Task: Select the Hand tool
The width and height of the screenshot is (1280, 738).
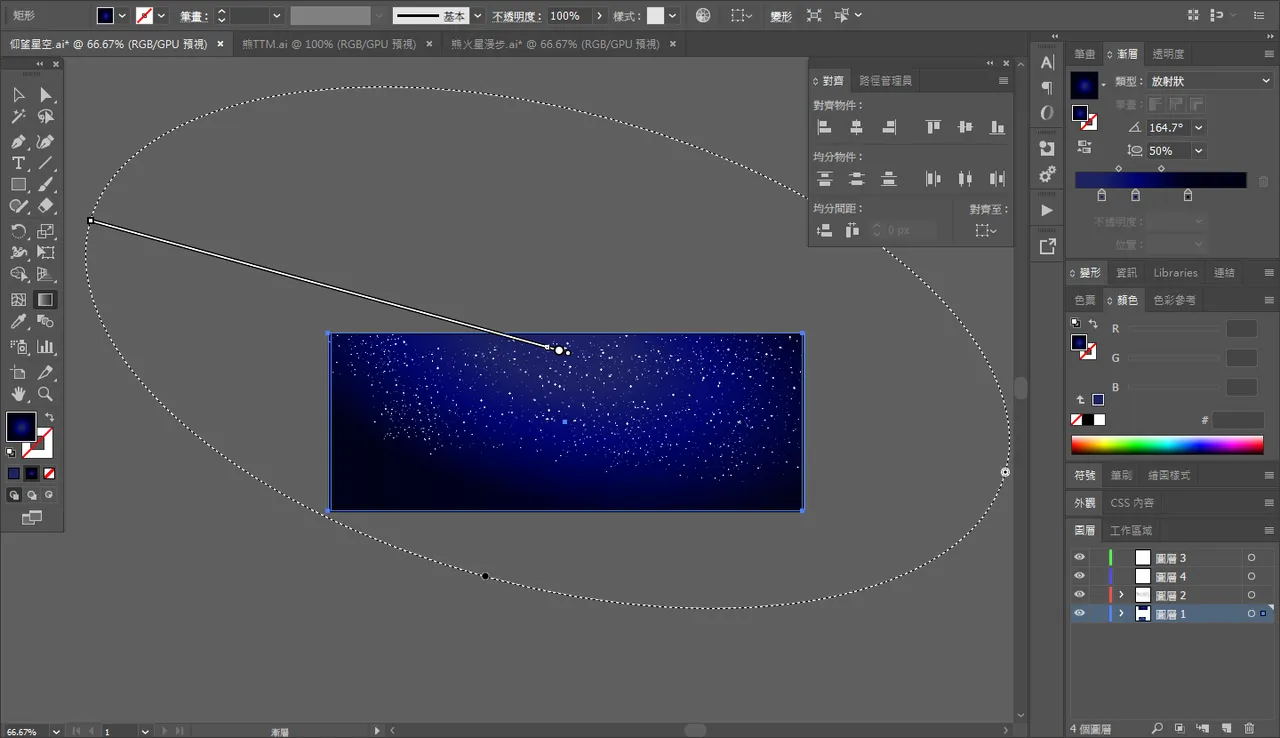Action: click(19, 394)
